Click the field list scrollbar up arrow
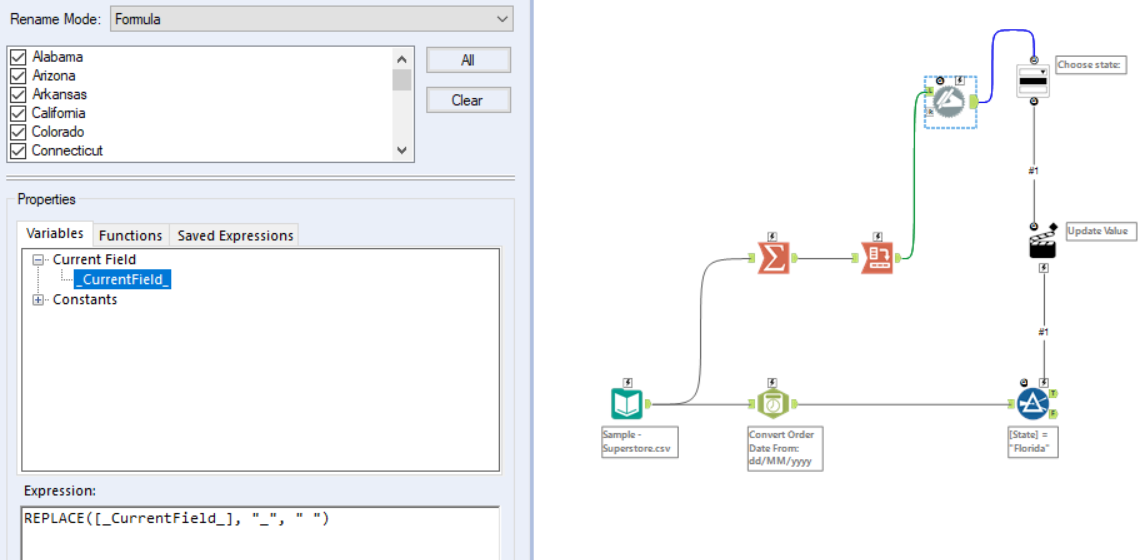The image size is (1147, 560). 401,59
